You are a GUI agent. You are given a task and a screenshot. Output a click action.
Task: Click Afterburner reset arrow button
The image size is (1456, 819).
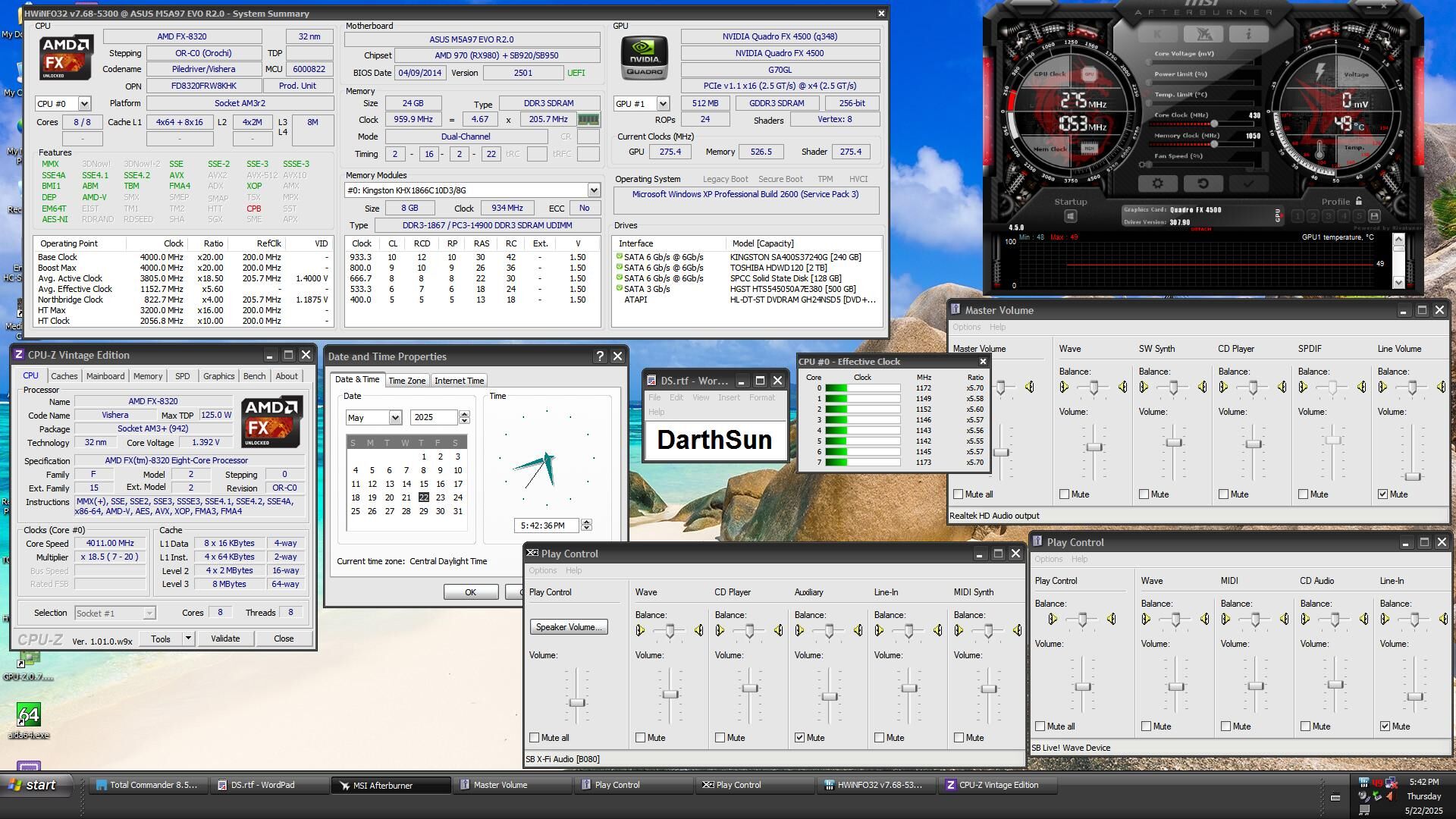(x=1203, y=183)
